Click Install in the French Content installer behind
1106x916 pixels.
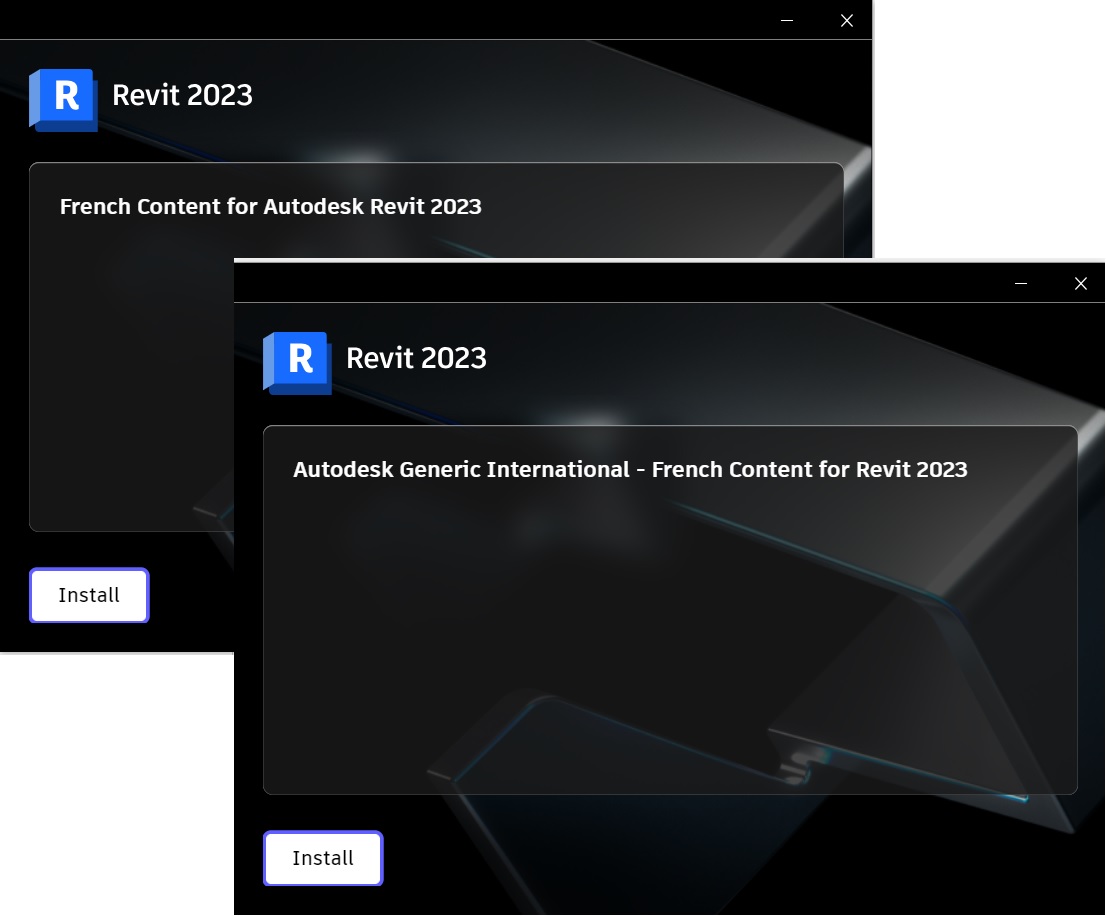(x=88, y=595)
